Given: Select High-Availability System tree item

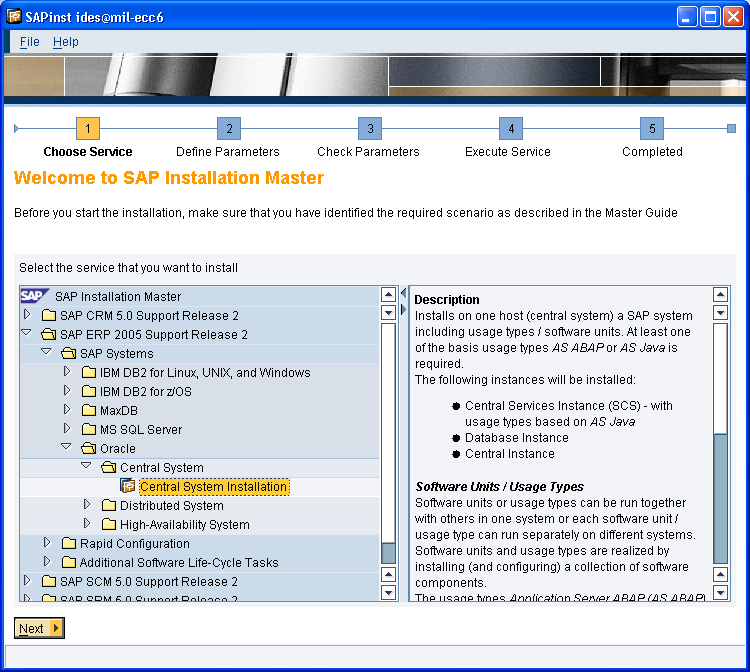Looking at the screenshot, I should pyautogui.click(x=184, y=525).
